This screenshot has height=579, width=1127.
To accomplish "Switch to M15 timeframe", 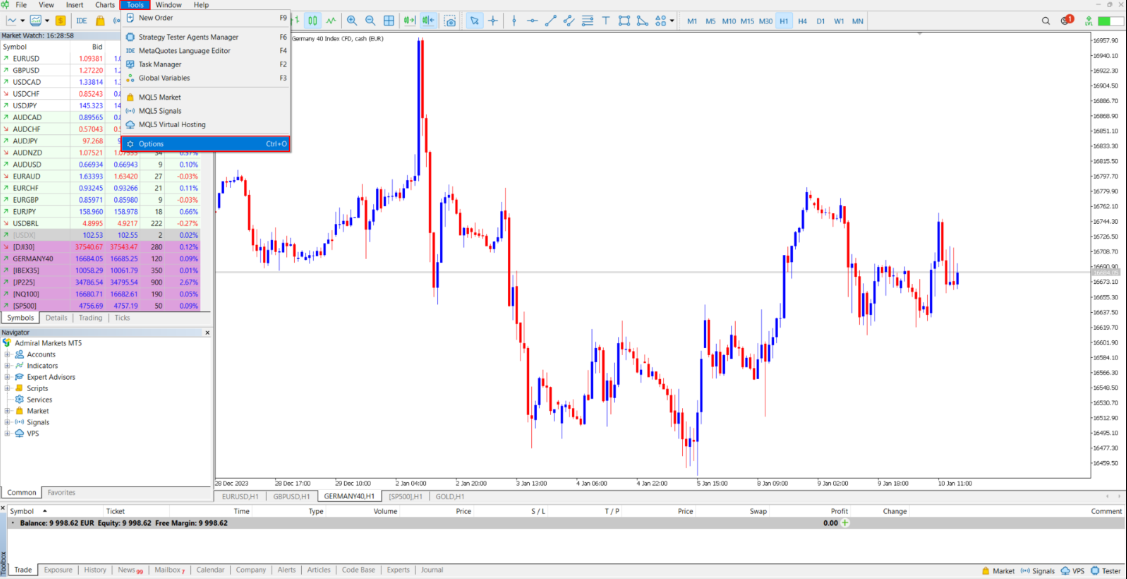I will coord(748,22).
